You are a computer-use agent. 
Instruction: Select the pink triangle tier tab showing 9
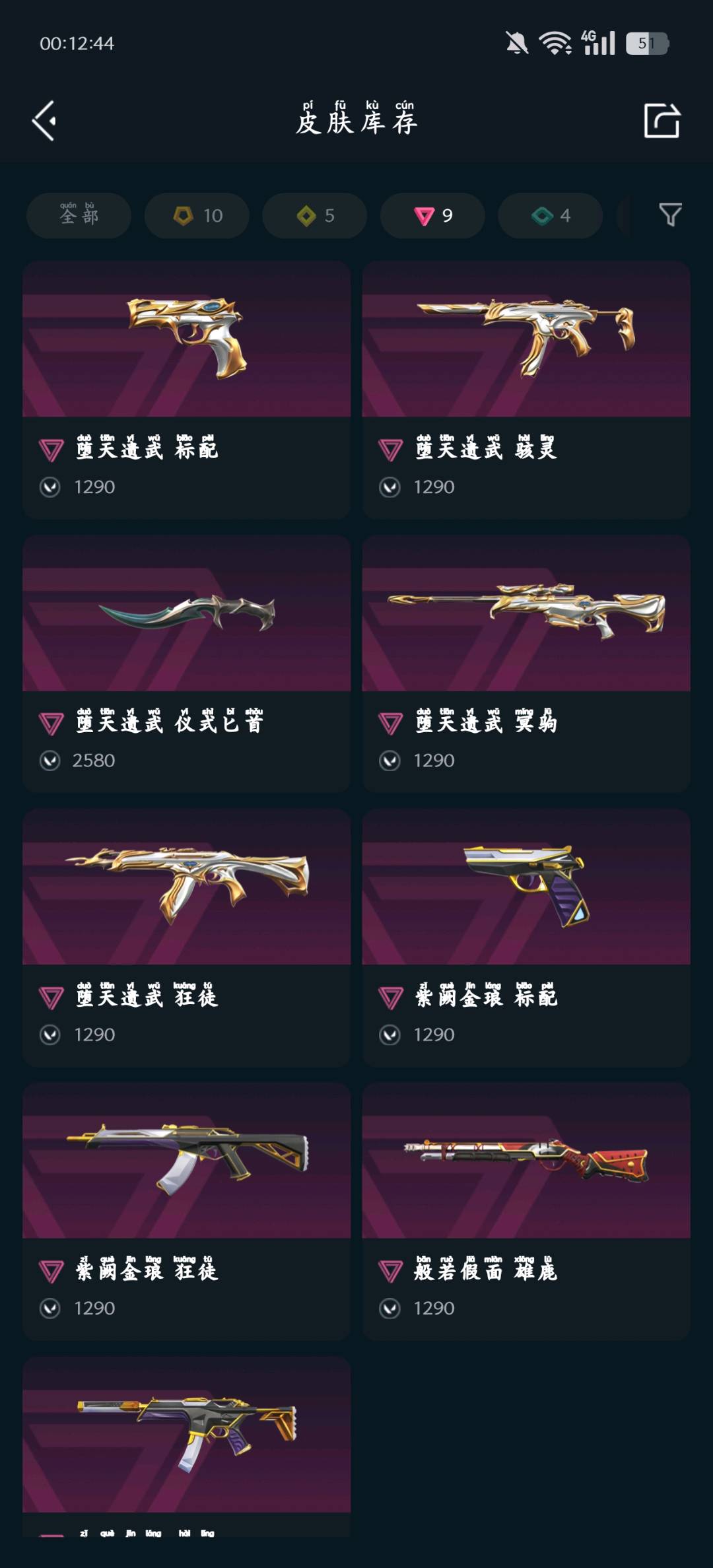(x=432, y=215)
